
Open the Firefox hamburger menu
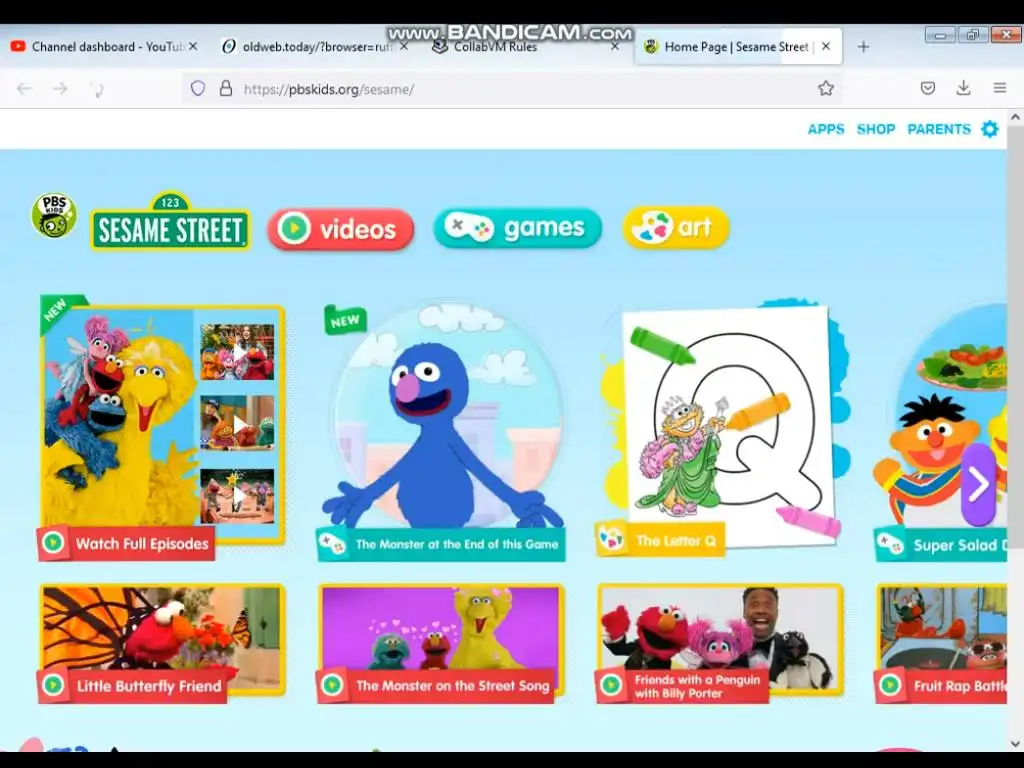pos(1000,88)
